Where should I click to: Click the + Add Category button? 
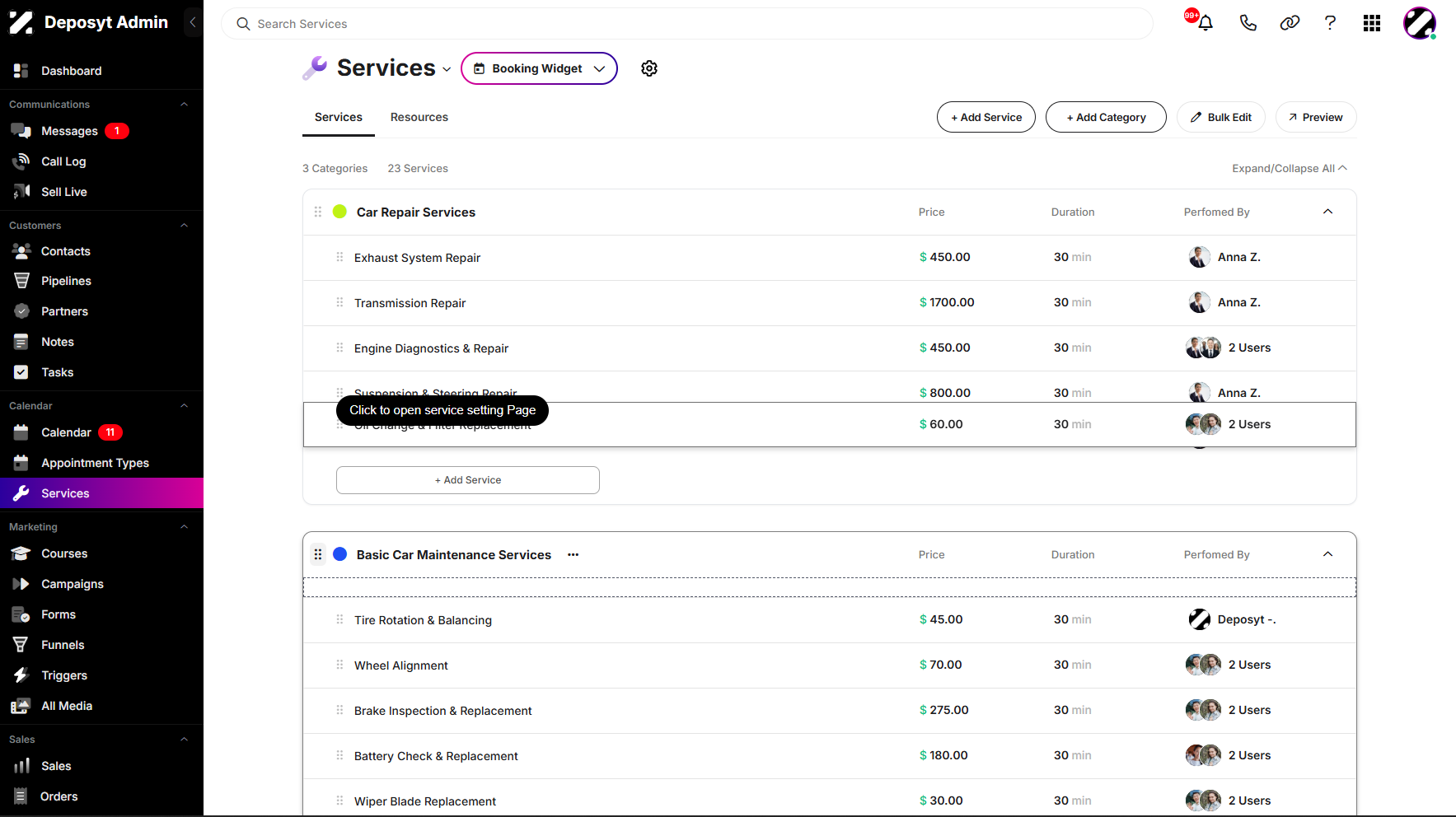(1106, 117)
